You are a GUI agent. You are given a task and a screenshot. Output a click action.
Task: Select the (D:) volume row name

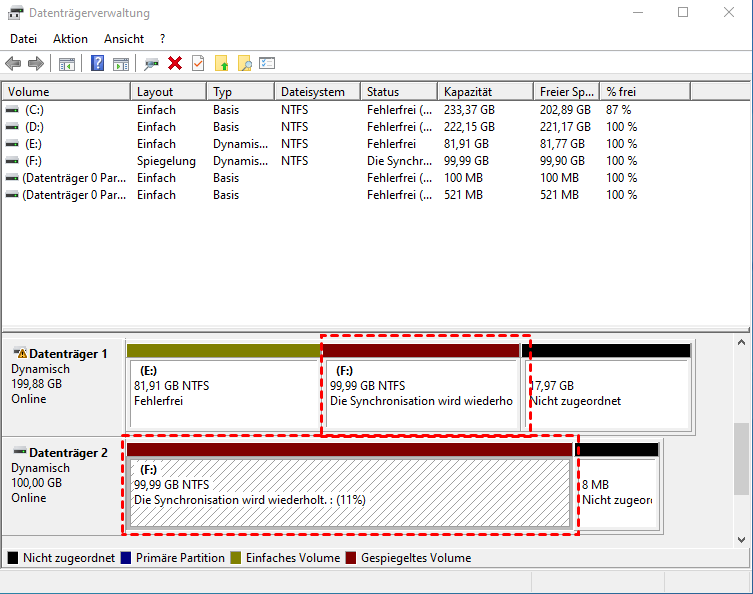pyautogui.click(x=34, y=127)
